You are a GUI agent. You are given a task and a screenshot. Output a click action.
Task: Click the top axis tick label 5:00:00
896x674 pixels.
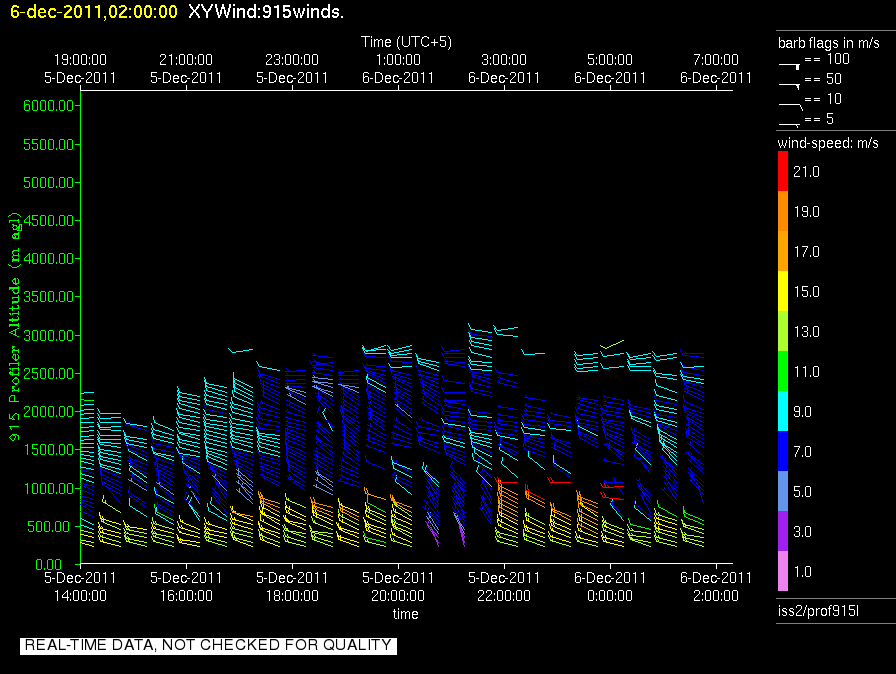610,60
